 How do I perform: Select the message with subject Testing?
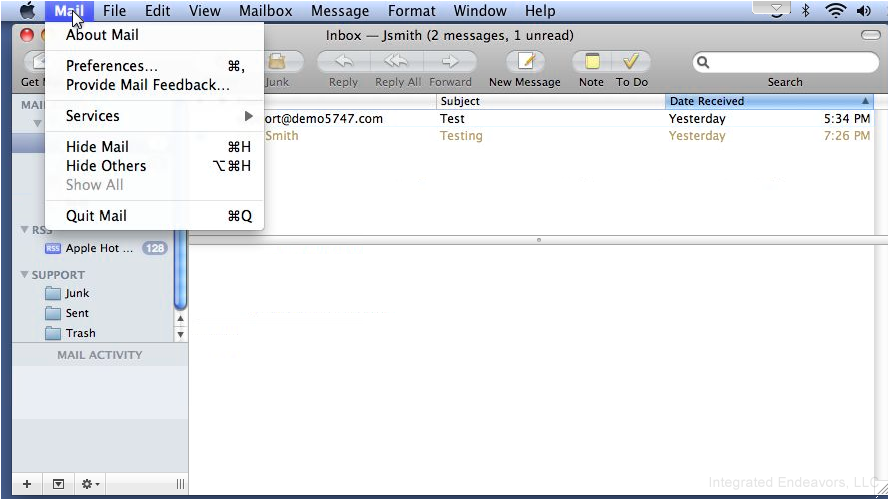pyautogui.click(x=461, y=135)
